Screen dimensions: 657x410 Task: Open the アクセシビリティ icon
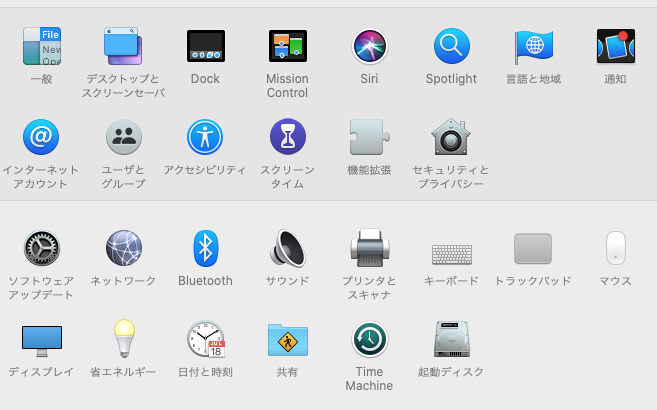tap(205, 137)
